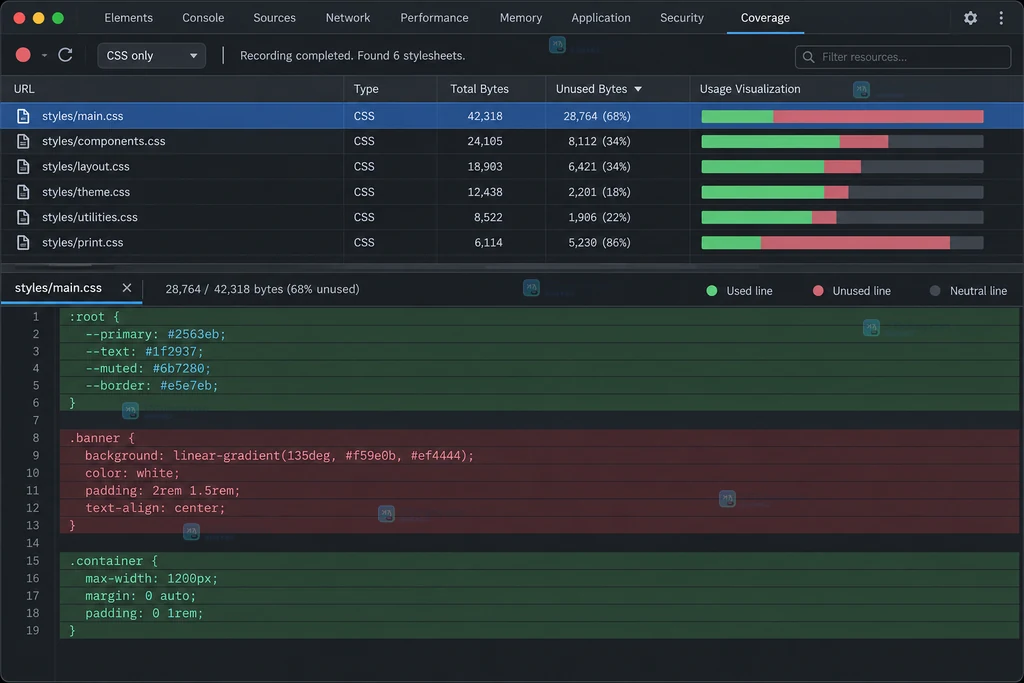The width and height of the screenshot is (1024, 683).
Task: Open the Console tab
Action: pos(203,18)
